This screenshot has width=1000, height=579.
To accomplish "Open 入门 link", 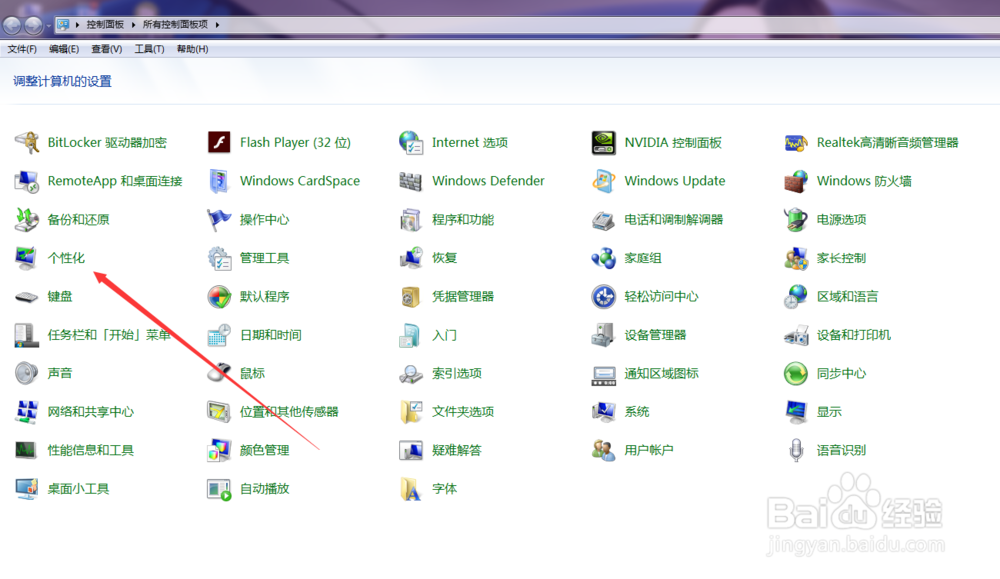I will [445, 335].
